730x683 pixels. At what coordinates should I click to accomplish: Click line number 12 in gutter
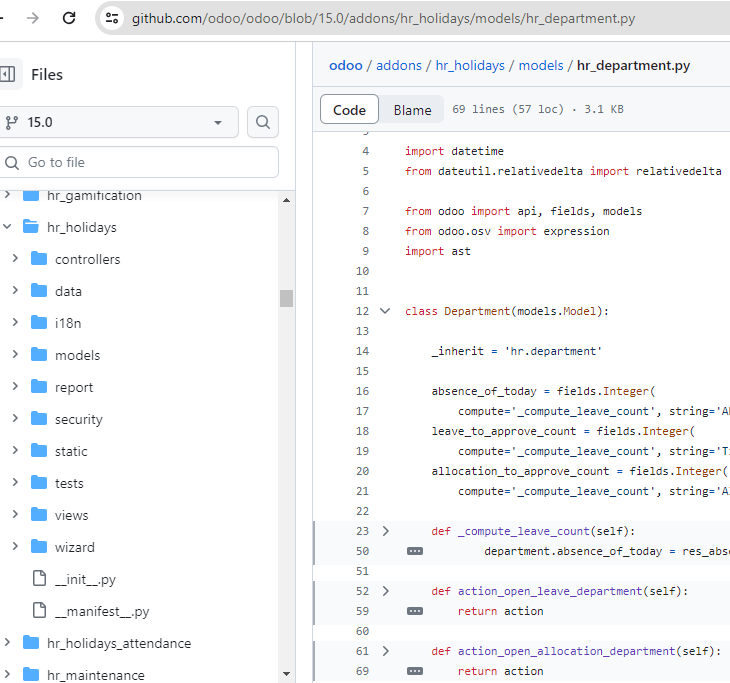coord(362,311)
